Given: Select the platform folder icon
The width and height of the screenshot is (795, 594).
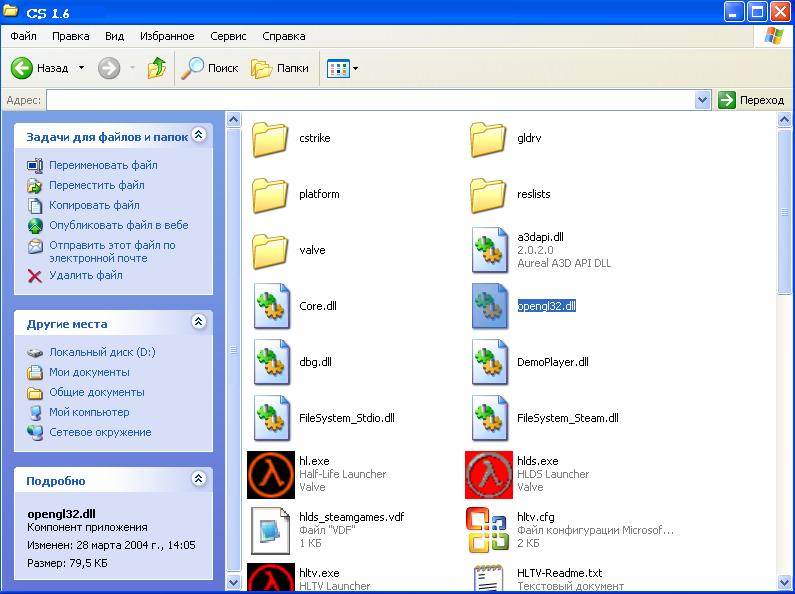Looking at the screenshot, I should [270, 194].
